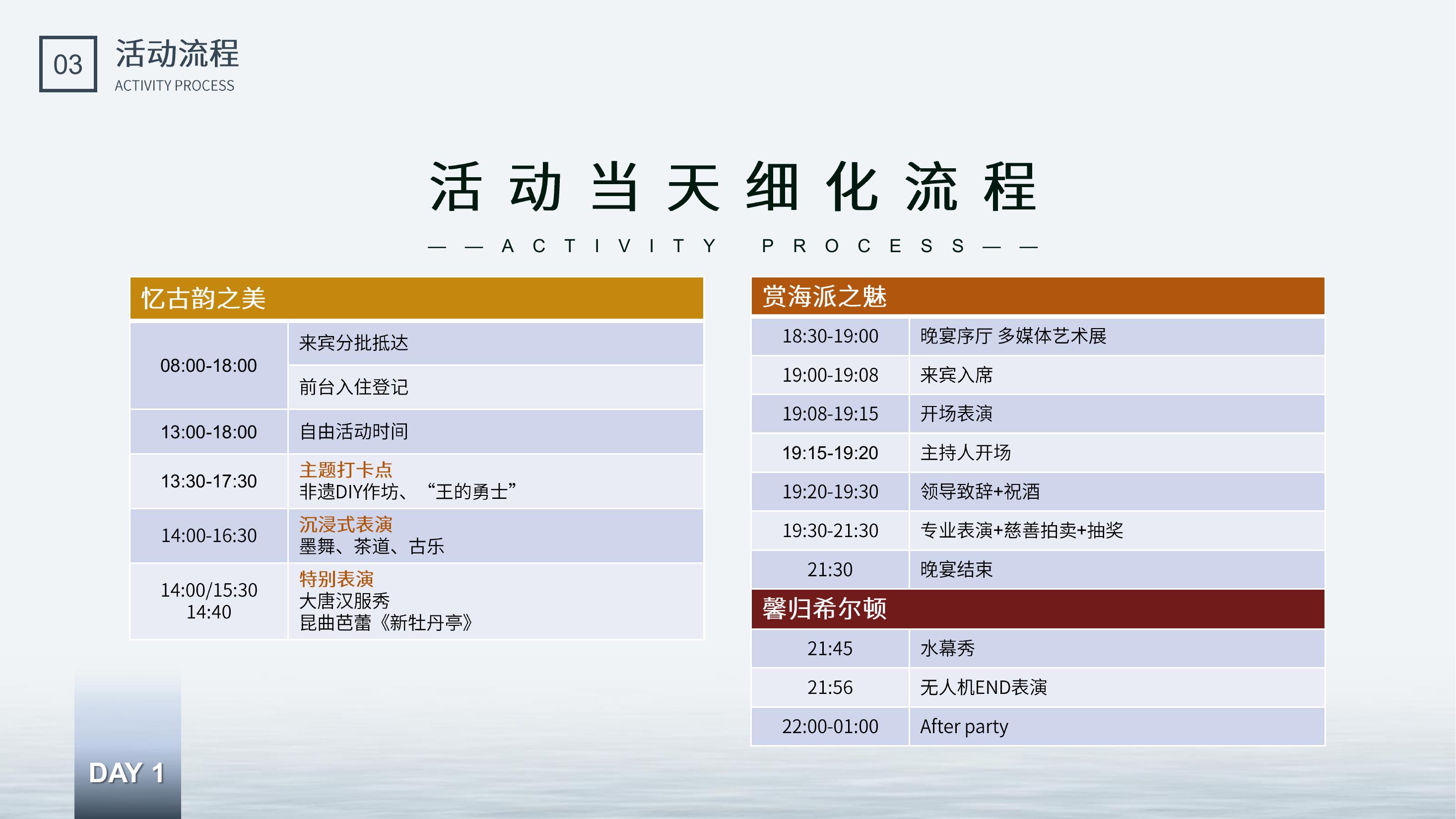
Task: Select the '昆曲芭蕾《新牡丹亭》' line
Action: point(386,623)
